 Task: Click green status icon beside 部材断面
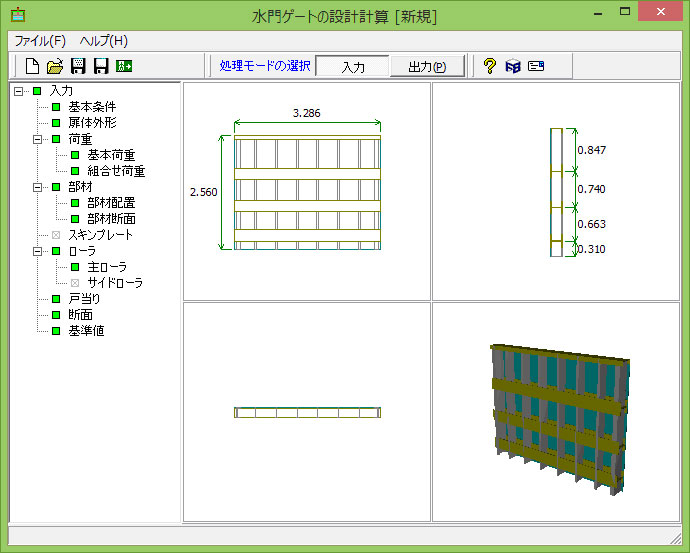pos(75,219)
